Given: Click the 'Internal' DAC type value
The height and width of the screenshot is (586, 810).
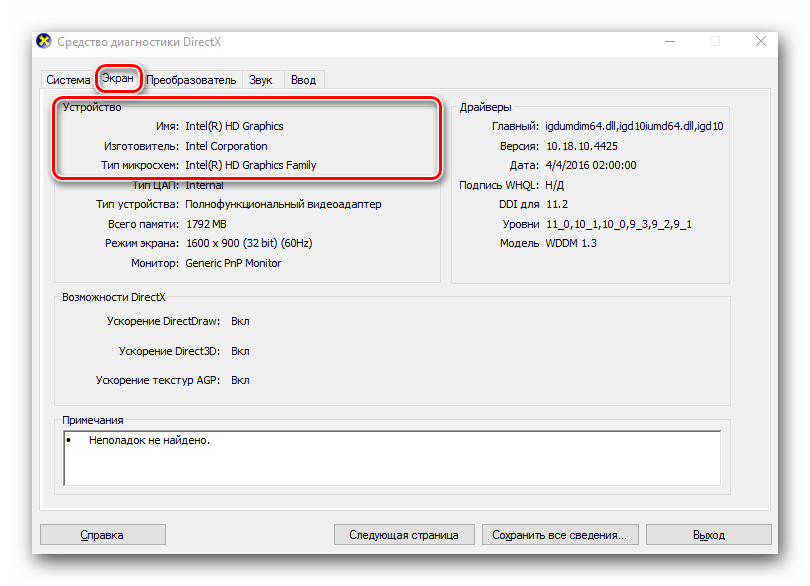Looking at the screenshot, I should click(204, 185).
